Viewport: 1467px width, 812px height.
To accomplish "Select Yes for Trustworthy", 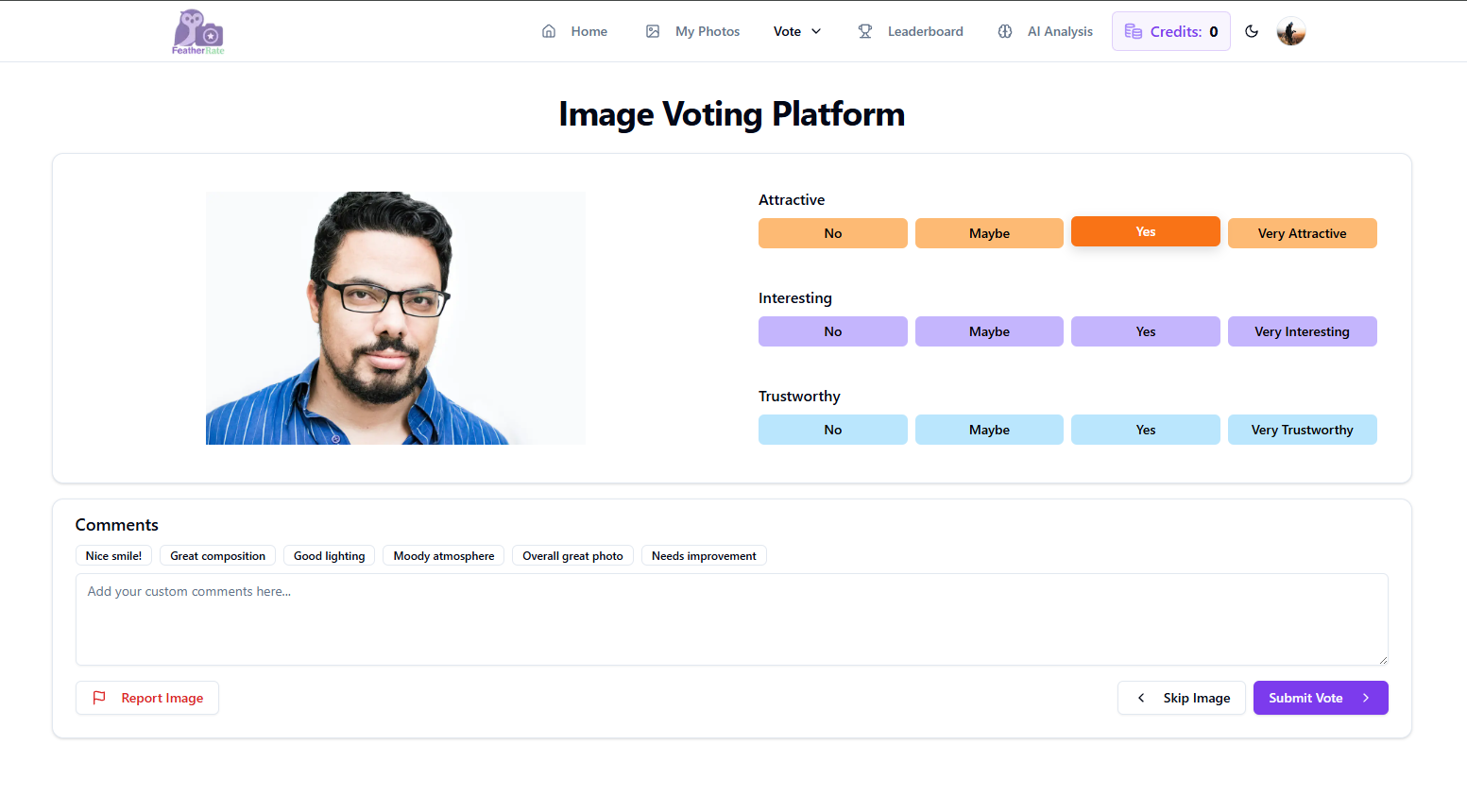I will click(1146, 430).
